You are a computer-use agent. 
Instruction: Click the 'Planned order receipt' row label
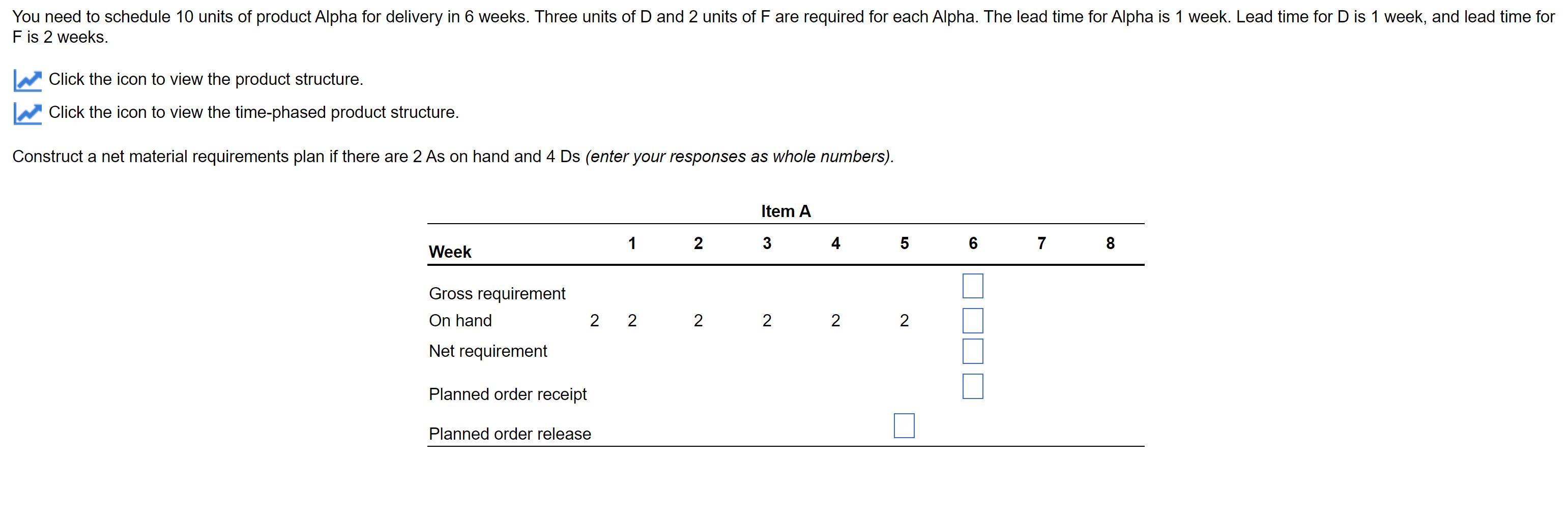pos(508,394)
